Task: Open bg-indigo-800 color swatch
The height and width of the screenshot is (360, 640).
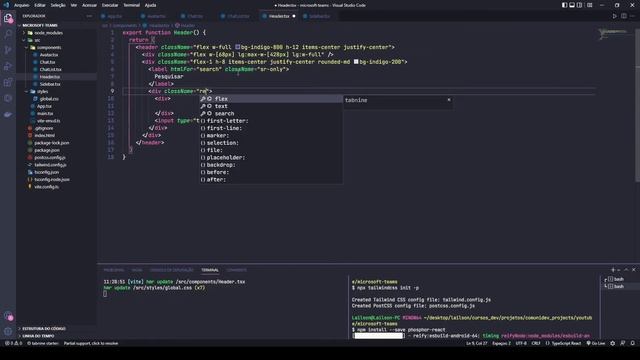Action: pos(237,47)
